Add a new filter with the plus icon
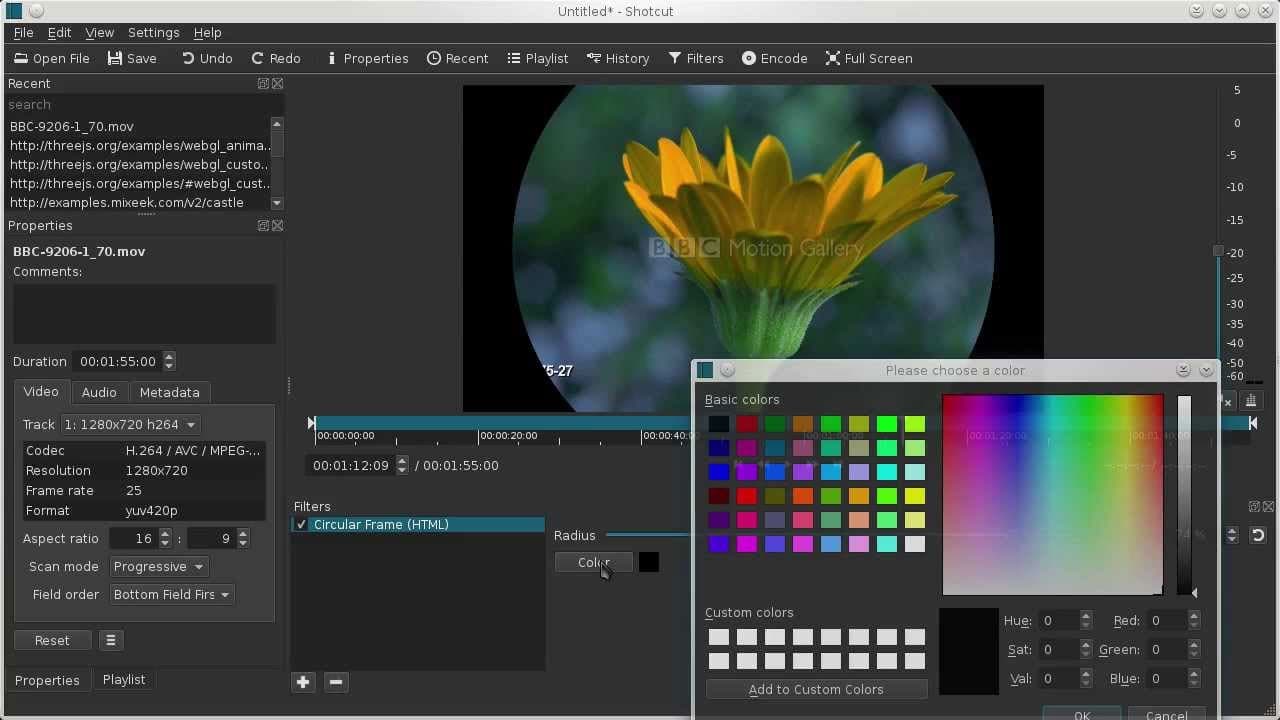Image resolution: width=1280 pixels, height=720 pixels. coord(303,682)
